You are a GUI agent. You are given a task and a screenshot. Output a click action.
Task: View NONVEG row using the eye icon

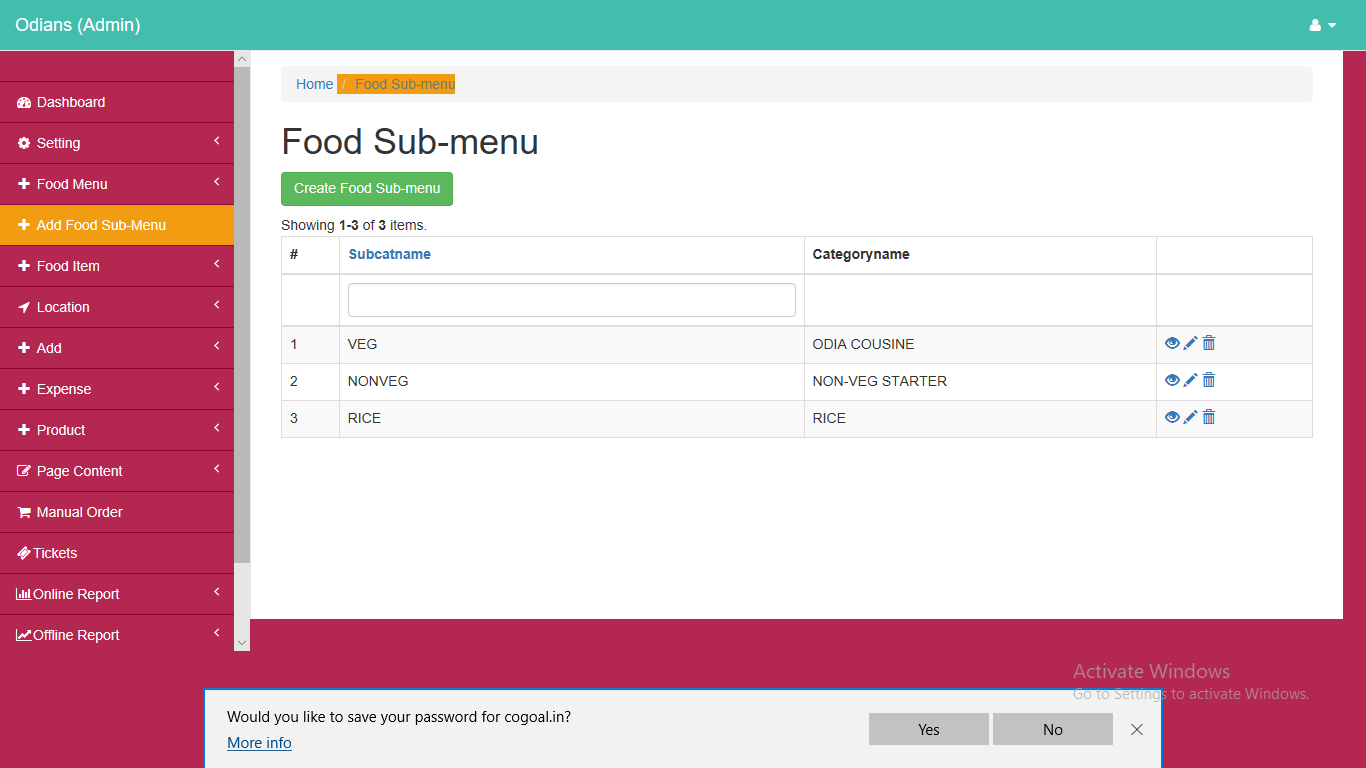(x=1172, y=380)
